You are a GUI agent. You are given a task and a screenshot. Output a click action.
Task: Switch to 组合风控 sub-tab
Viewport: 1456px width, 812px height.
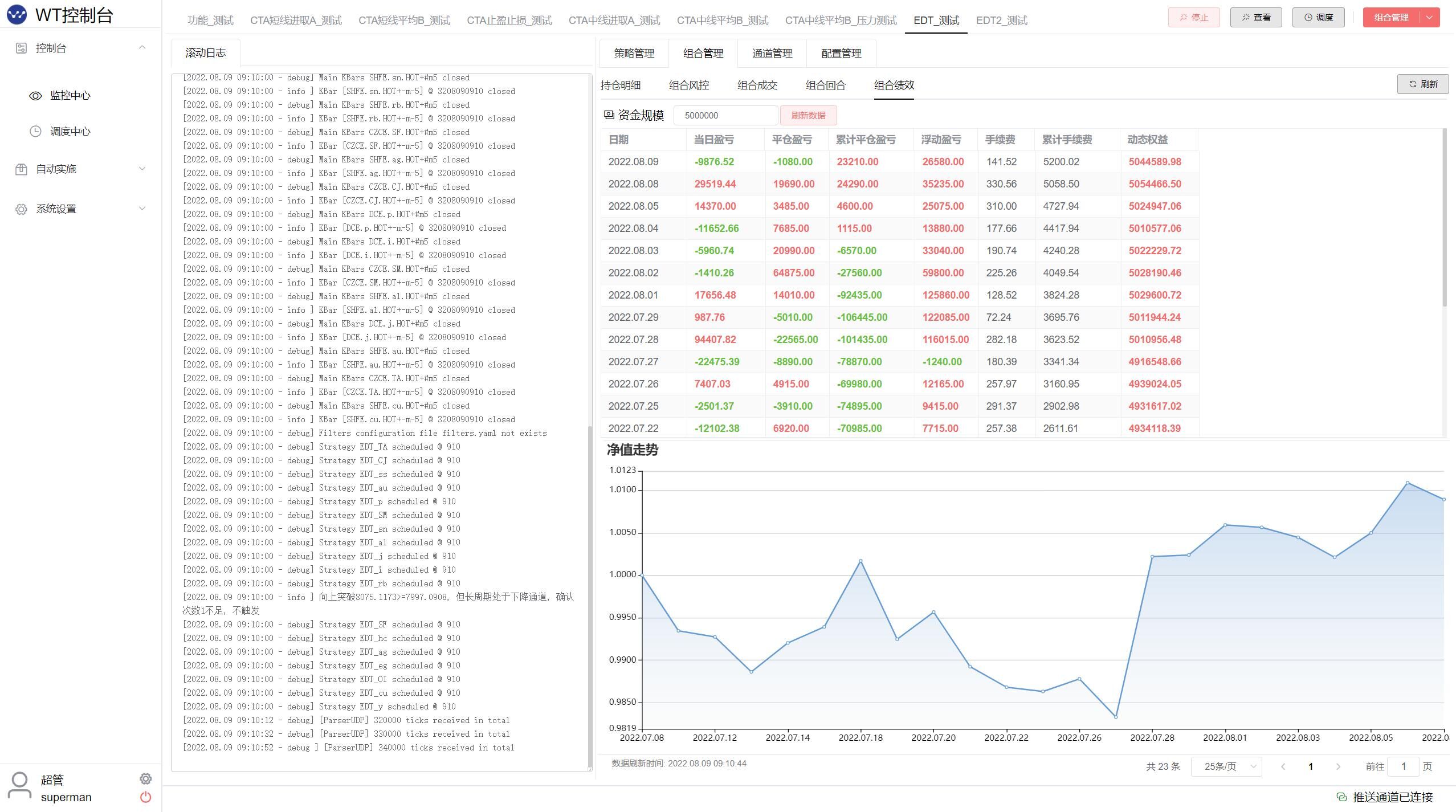689,85
